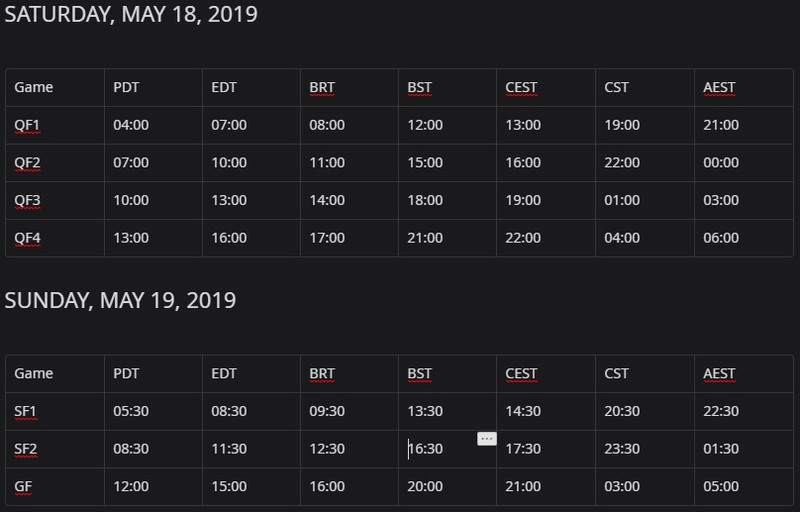The height and width of the screenshot is (512, 800).
Task: Select the QF1 PDT cell 04:00
Action: click(153, 125)
